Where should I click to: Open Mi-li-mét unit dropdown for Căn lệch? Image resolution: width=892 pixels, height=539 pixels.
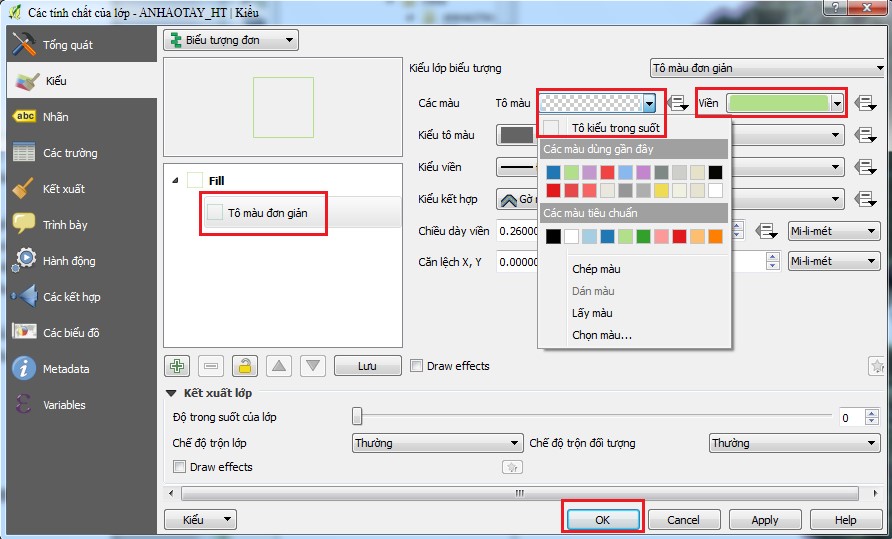pos(833,261)
